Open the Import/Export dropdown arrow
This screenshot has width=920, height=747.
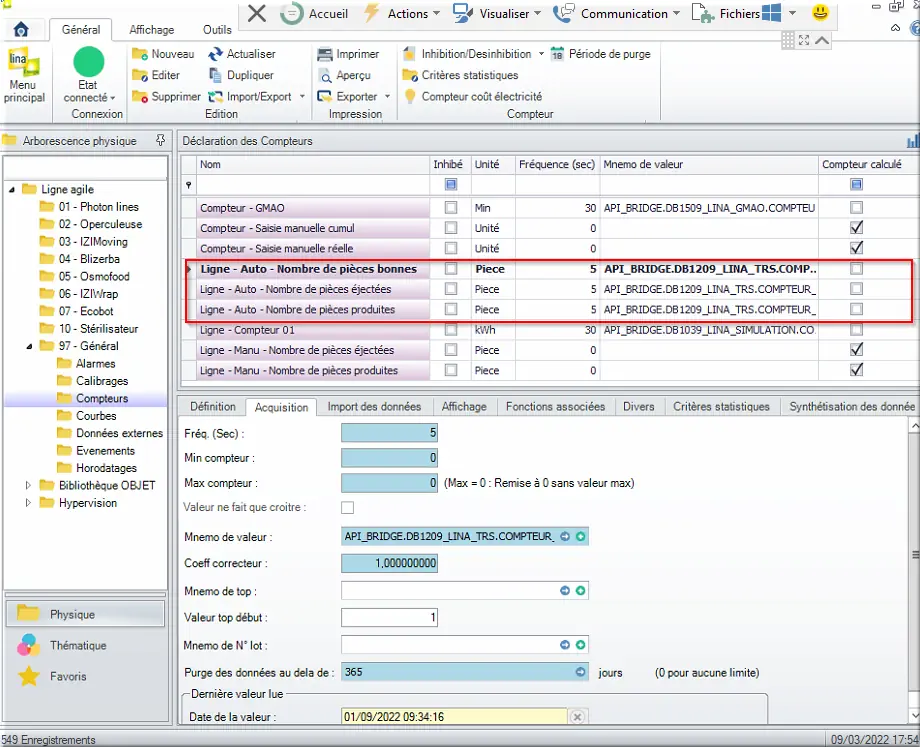[x=302, y=96]
